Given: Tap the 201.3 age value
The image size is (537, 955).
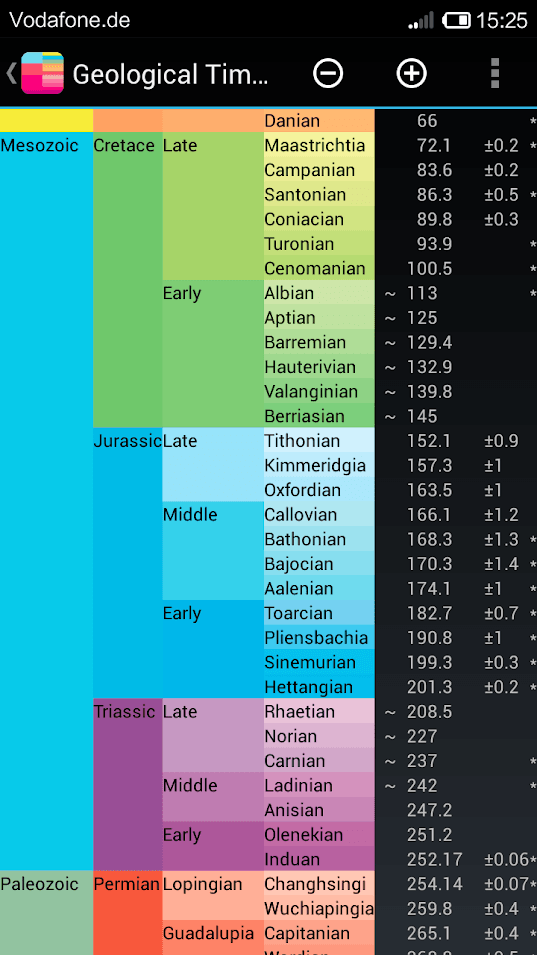Looking at the screenshot, I should 430,686.
